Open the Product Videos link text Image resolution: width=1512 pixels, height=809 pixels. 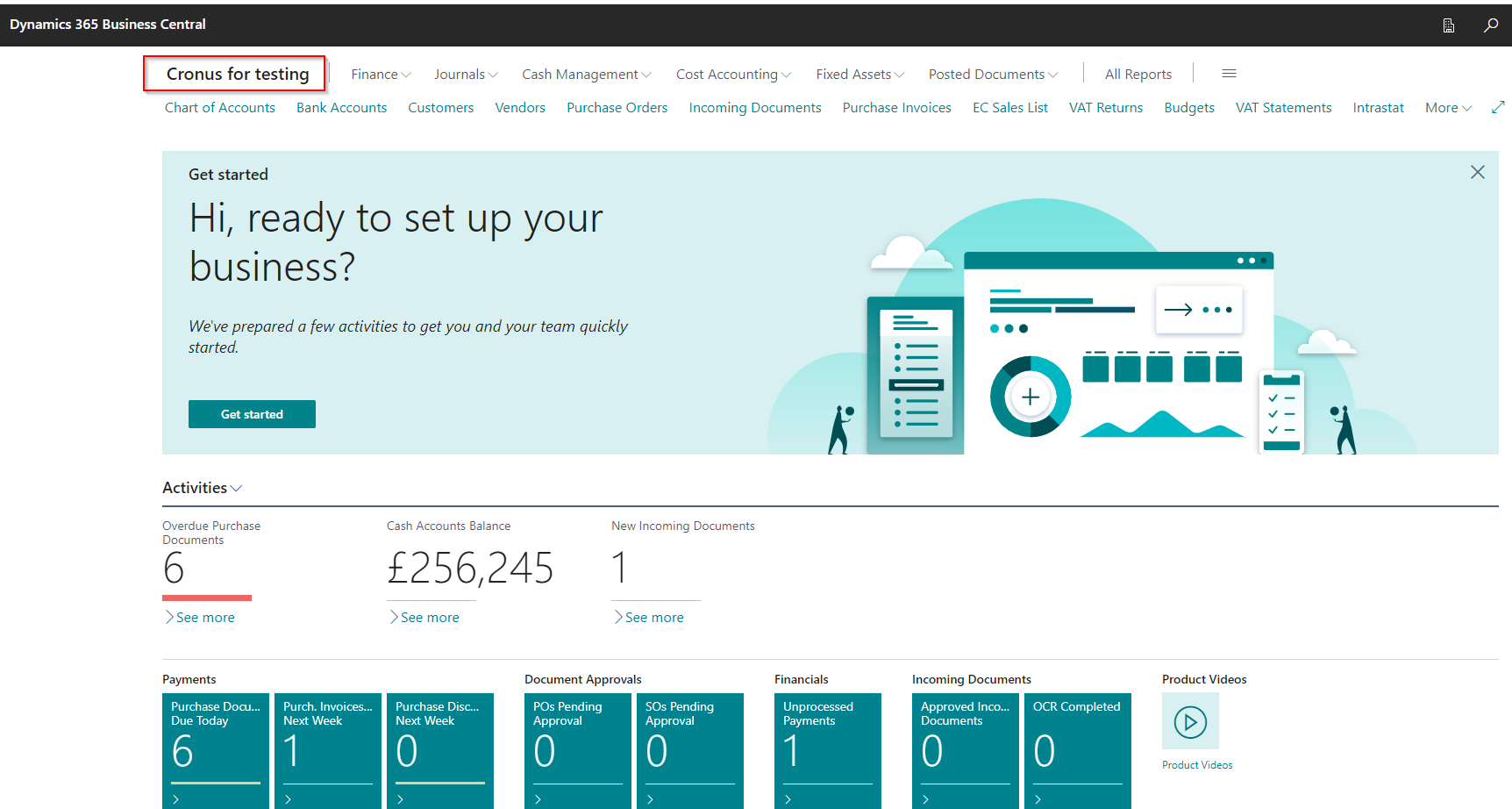click(x=1197, y=765)
